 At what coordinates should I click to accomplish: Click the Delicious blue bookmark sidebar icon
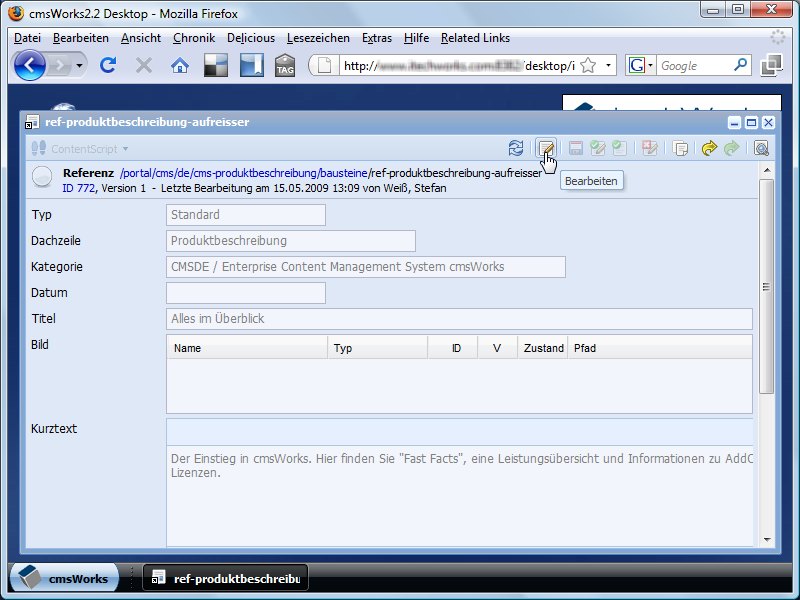252,65
